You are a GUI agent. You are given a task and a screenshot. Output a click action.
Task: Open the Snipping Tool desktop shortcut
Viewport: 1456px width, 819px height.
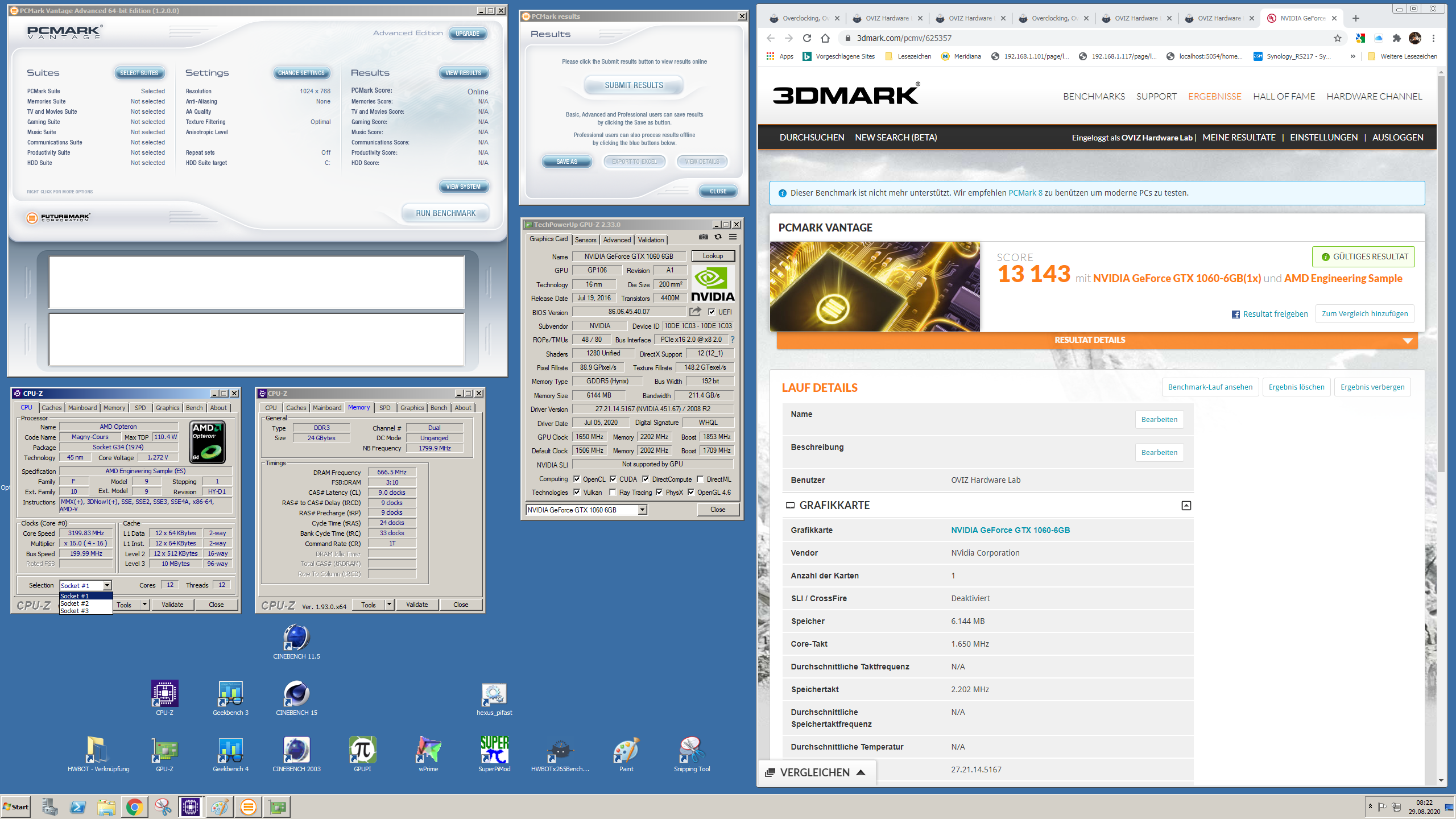point(692,755)
